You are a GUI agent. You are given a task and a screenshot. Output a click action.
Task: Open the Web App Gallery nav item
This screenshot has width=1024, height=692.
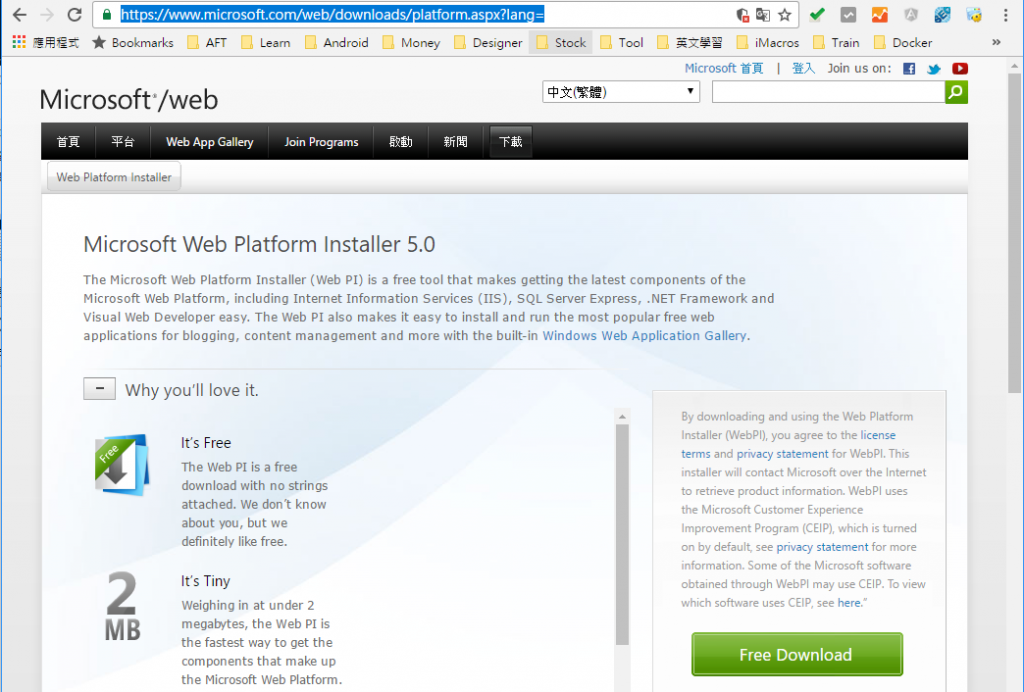click(x=210, y=142)
